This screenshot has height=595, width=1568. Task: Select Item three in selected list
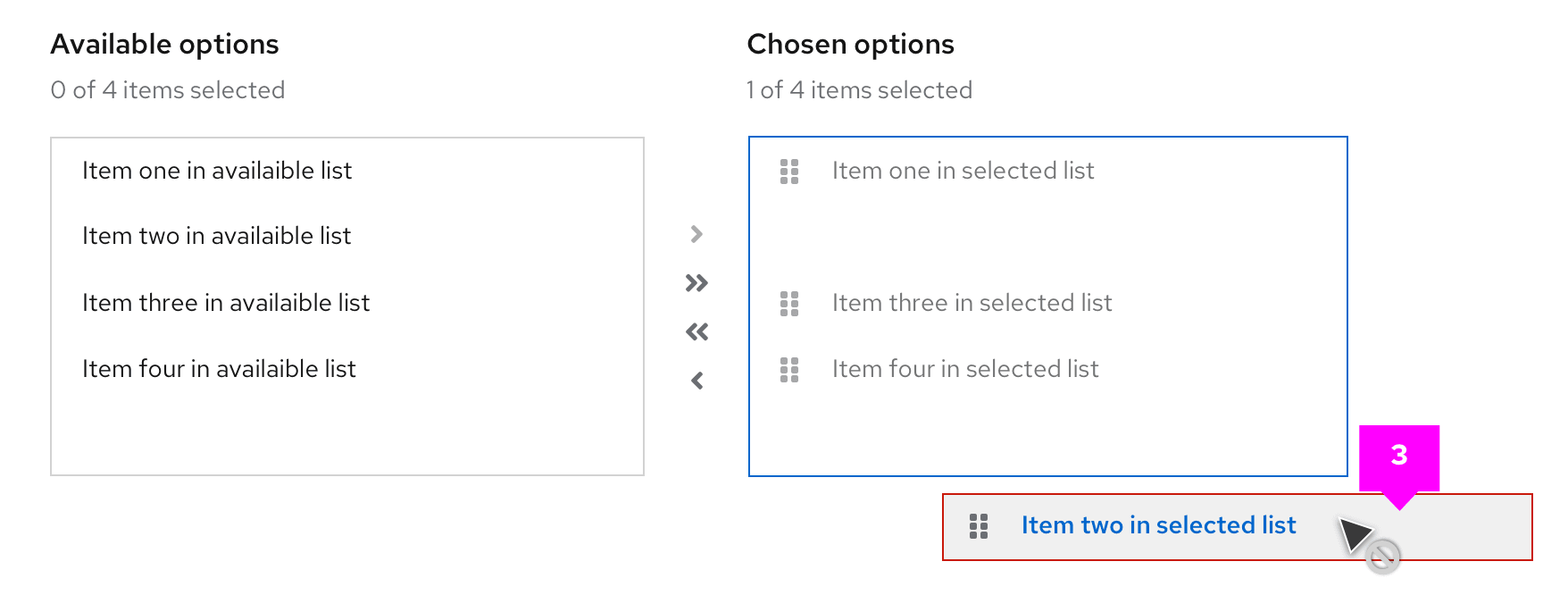[x=972, y=303]
